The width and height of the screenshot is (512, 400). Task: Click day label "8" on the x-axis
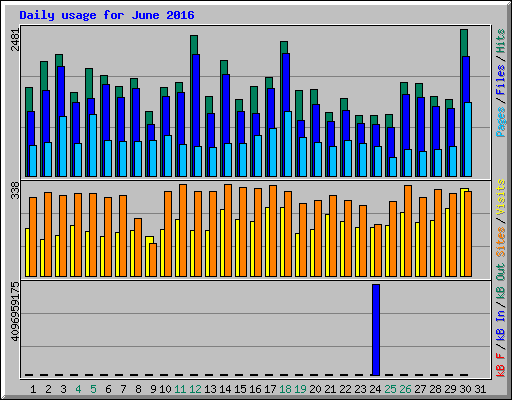(x=138, y=389)
